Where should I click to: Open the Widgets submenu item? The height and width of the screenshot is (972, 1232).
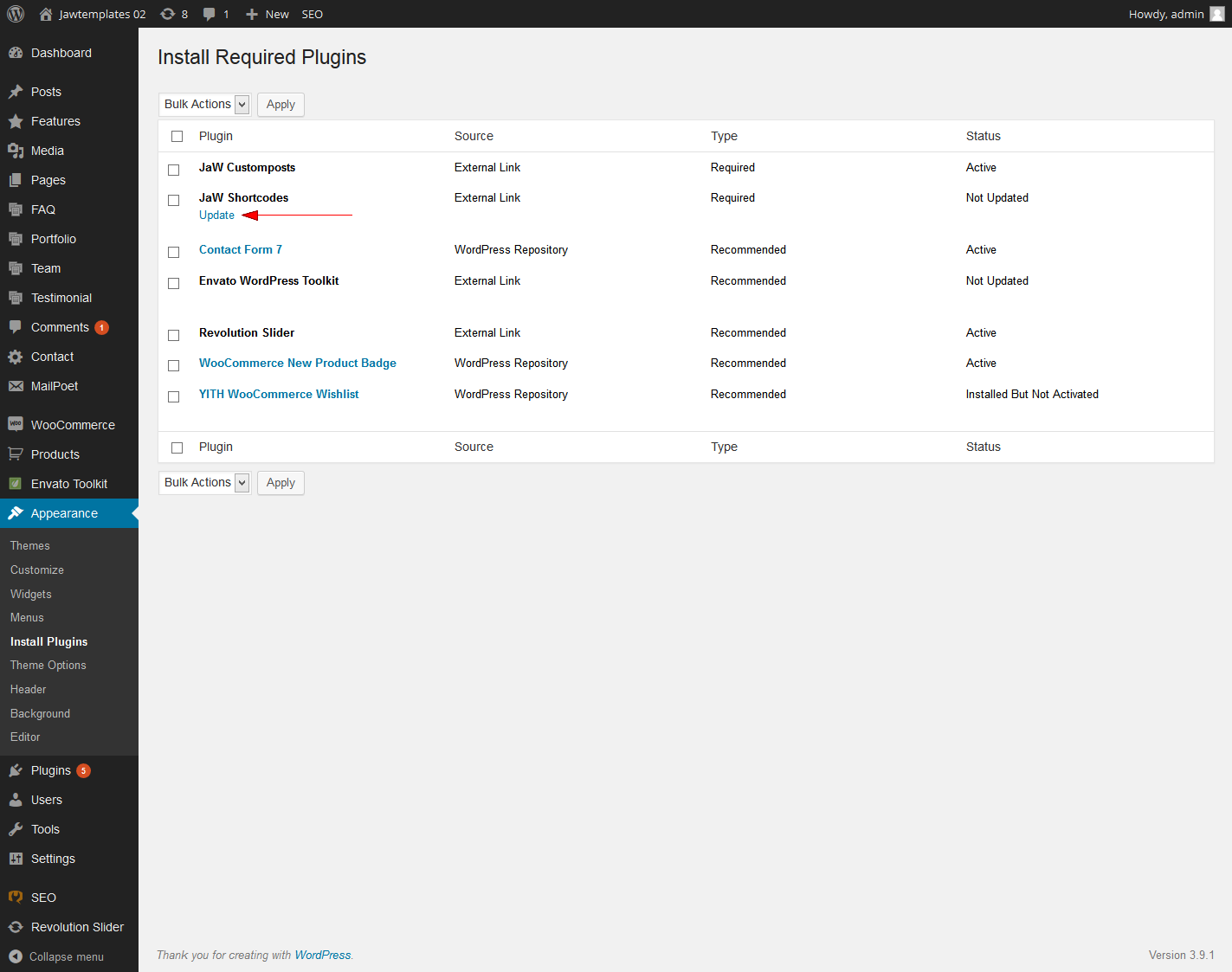click(31, 595)
